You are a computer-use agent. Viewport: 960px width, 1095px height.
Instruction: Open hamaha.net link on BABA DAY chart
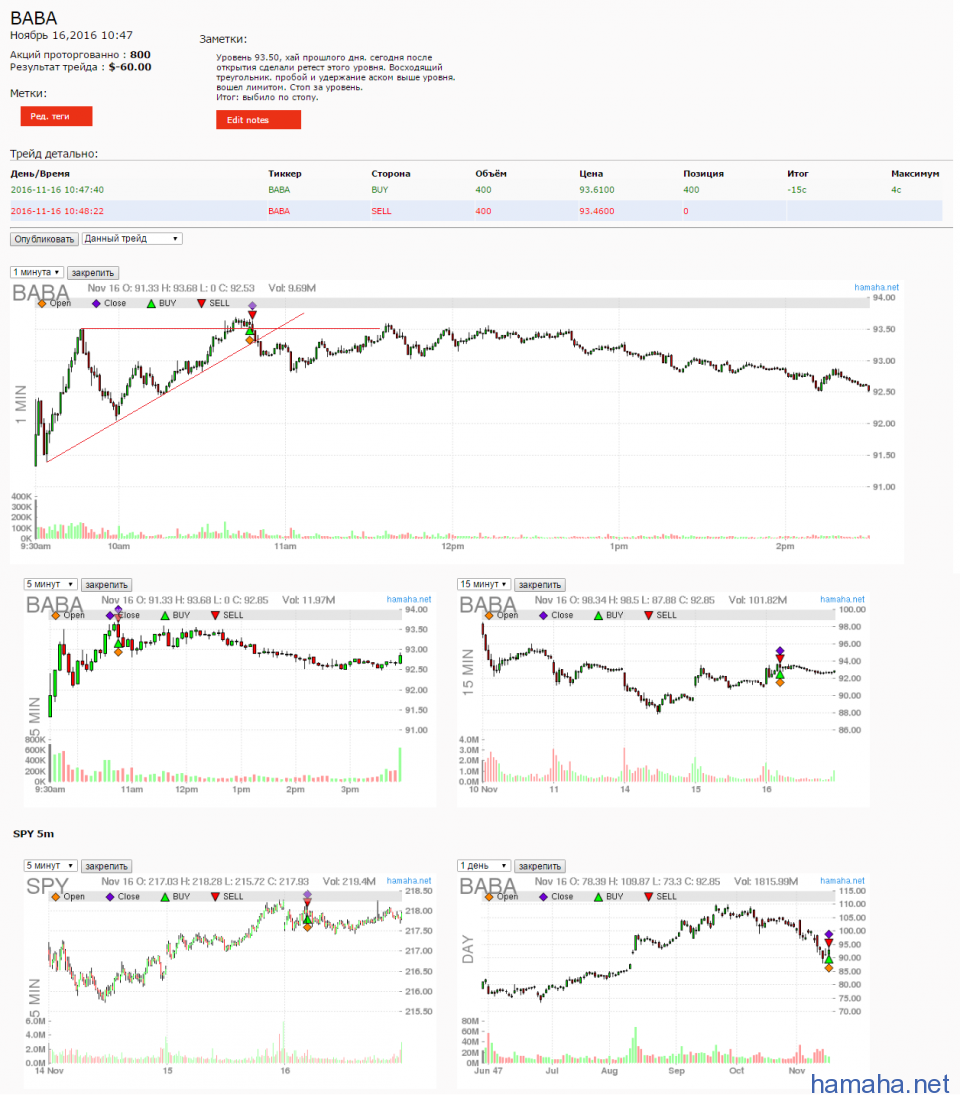pos(842,881)
